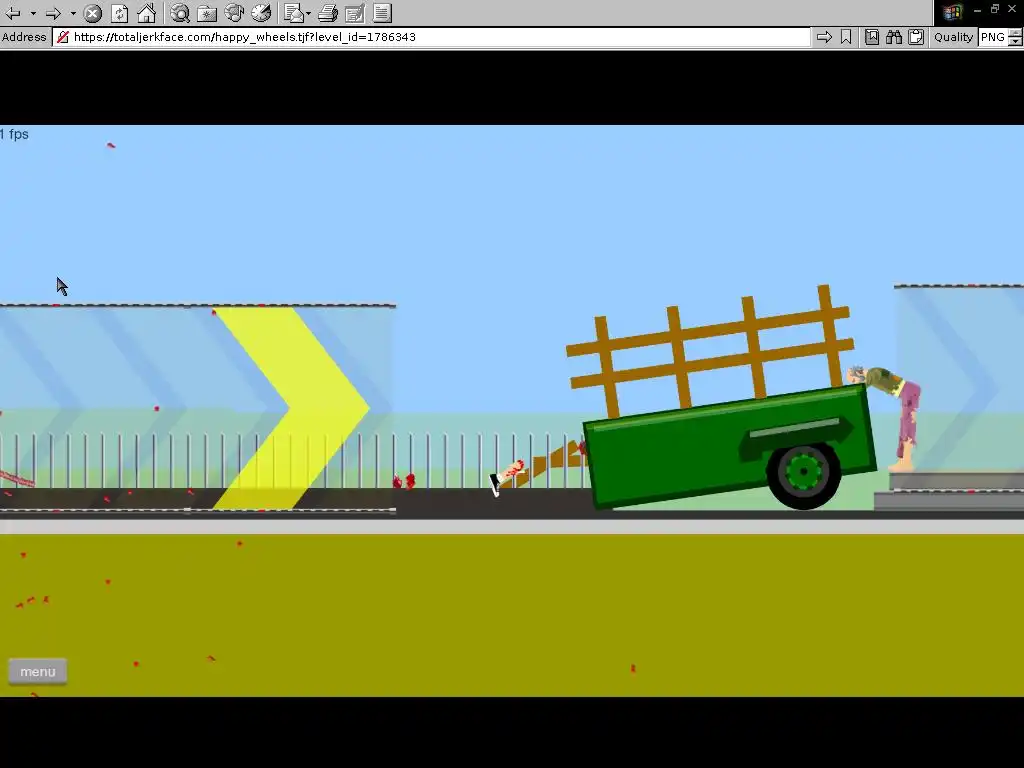This screenshot has height=768, width=1024.
Task: Click the Quality label text
Action: (x=953, y=37)
